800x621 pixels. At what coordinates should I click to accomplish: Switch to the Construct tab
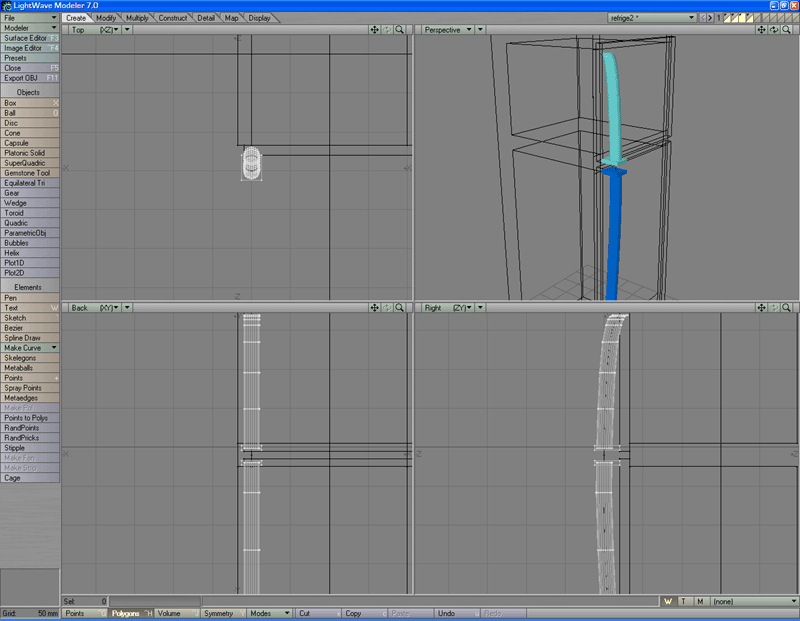click(x=173, y=18)
